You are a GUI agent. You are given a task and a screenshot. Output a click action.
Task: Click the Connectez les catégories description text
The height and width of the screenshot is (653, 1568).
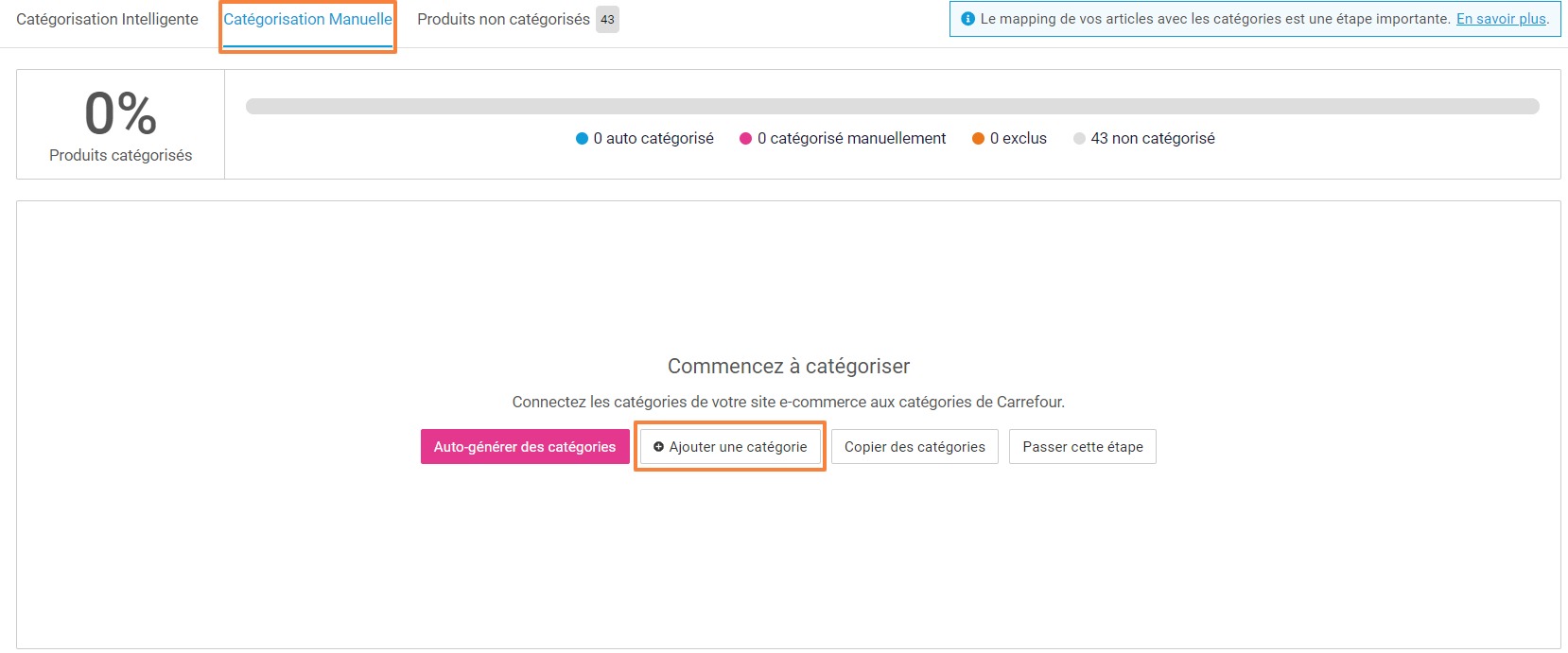point(789,402)
